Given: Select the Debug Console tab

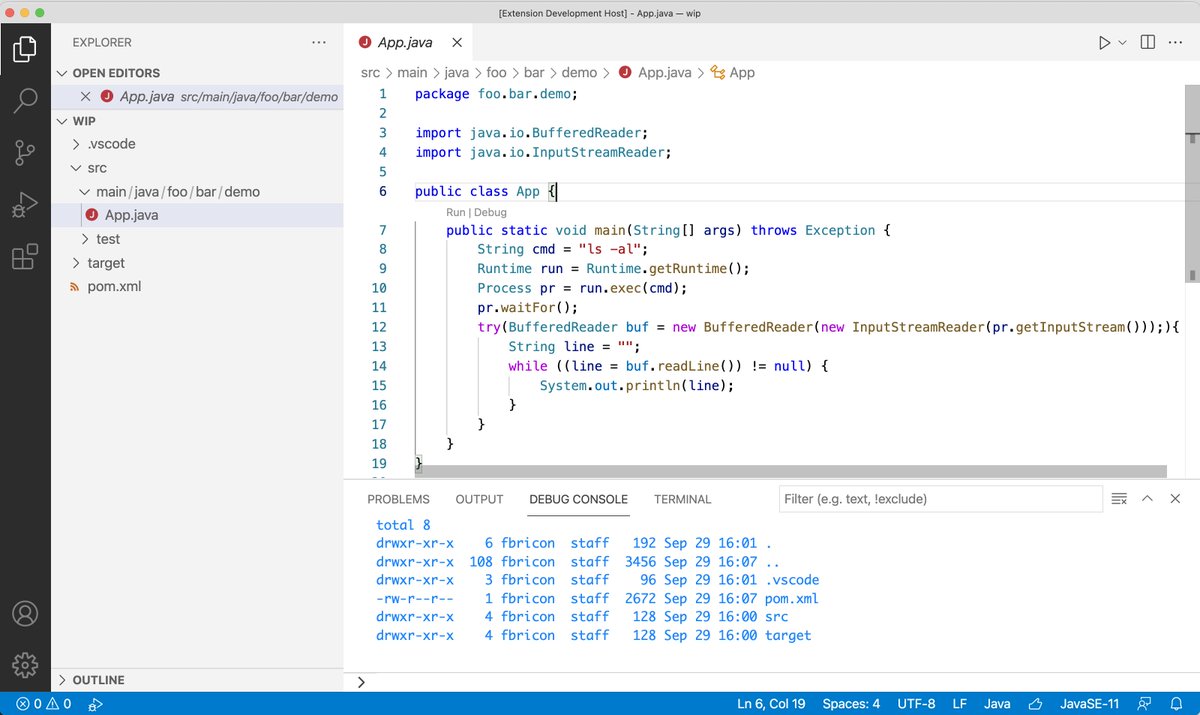Looking at the screenshot, I should coord(578,499).
